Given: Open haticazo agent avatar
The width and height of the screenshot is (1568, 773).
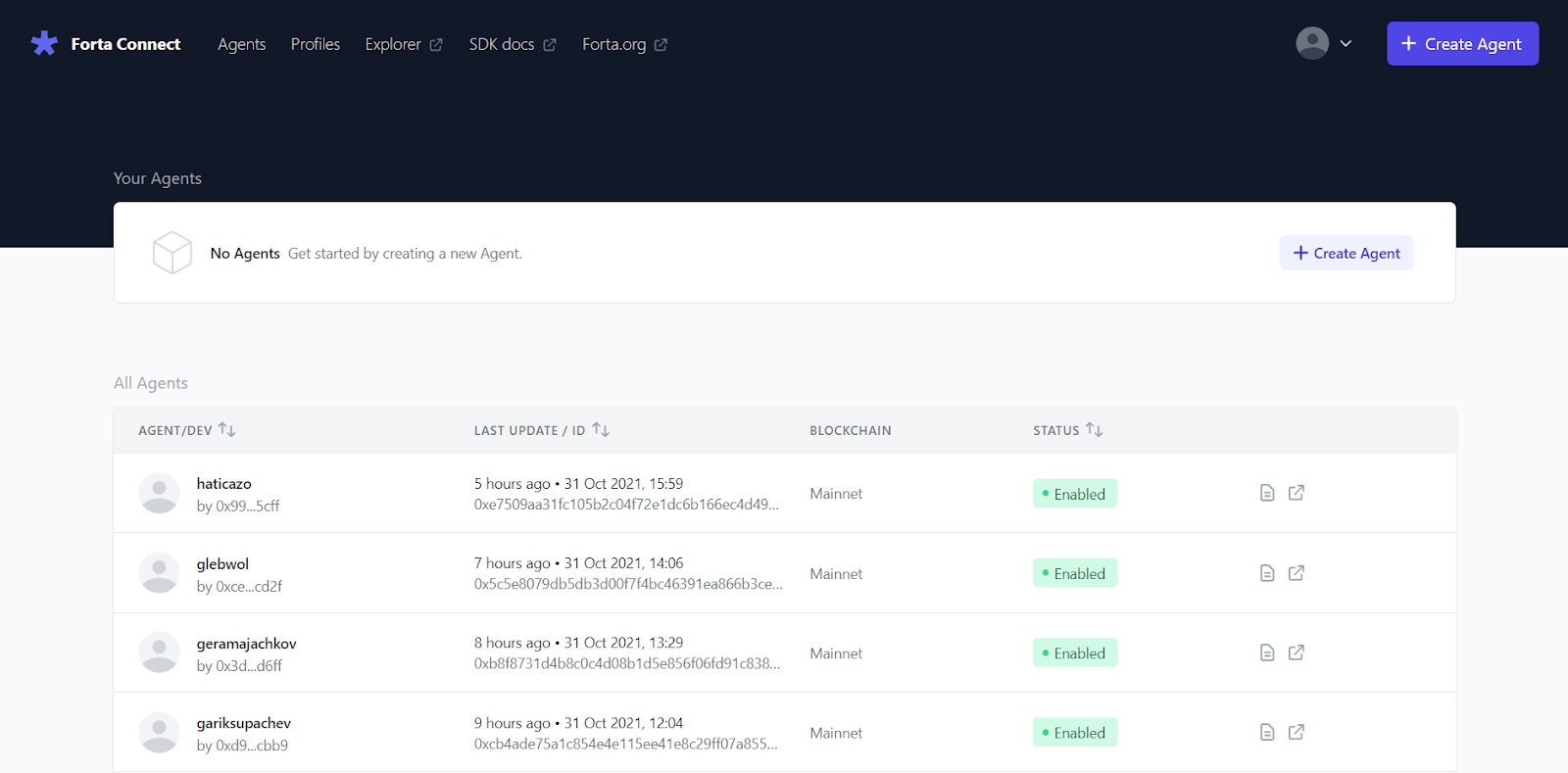Looking at the screenshot, I should [x=159, y=493].
